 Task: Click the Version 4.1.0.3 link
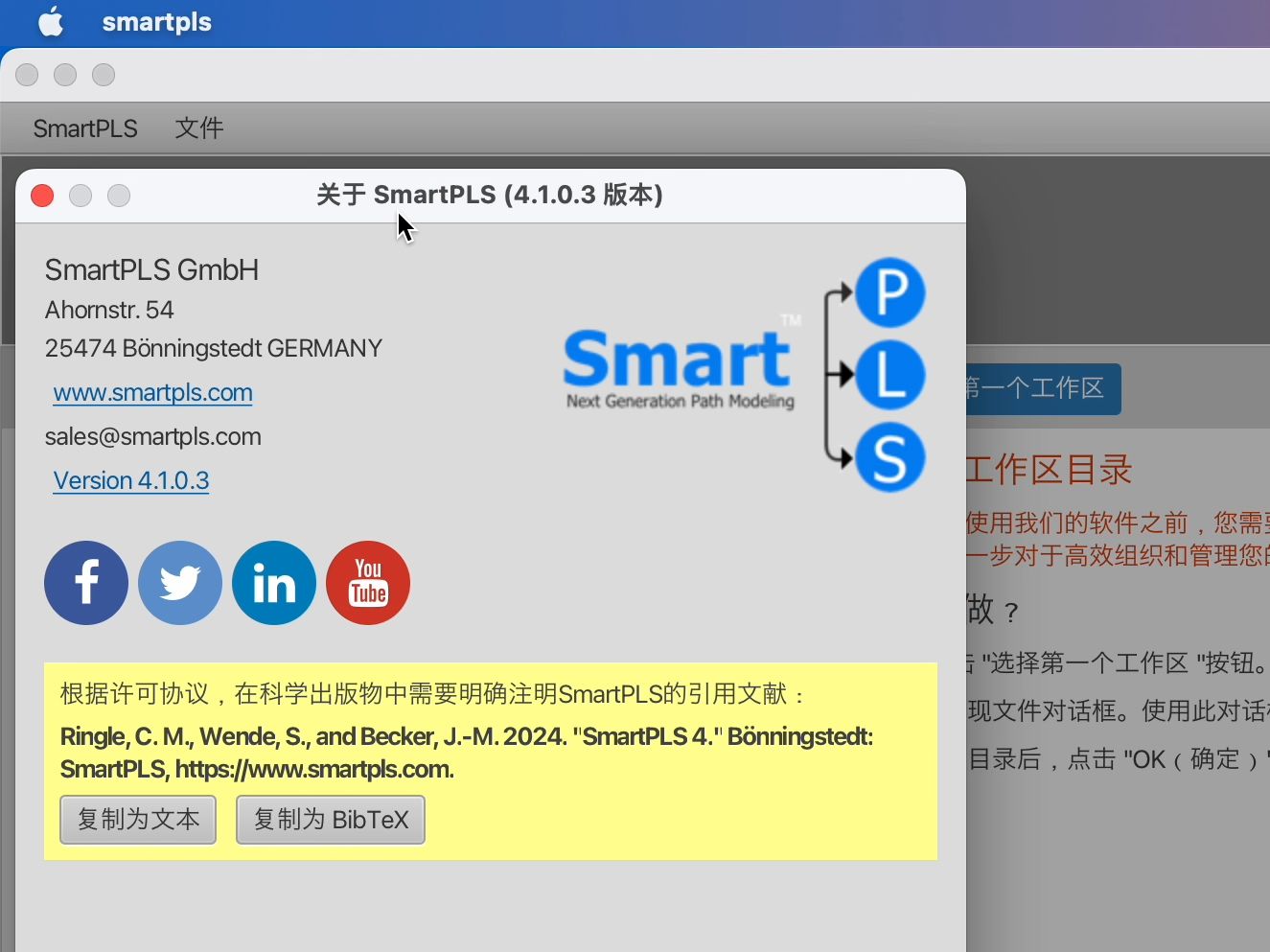click(x=131, y=481)
